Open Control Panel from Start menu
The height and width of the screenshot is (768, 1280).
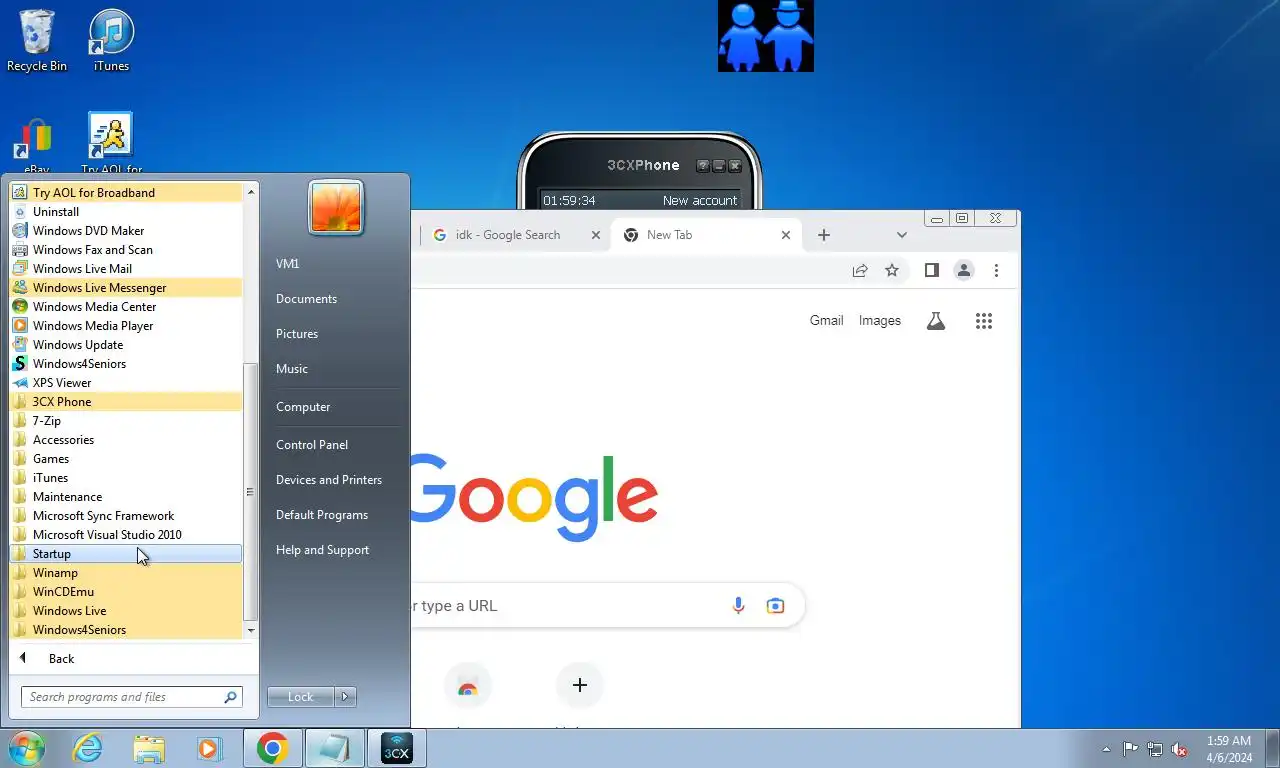tap(312, 444)
